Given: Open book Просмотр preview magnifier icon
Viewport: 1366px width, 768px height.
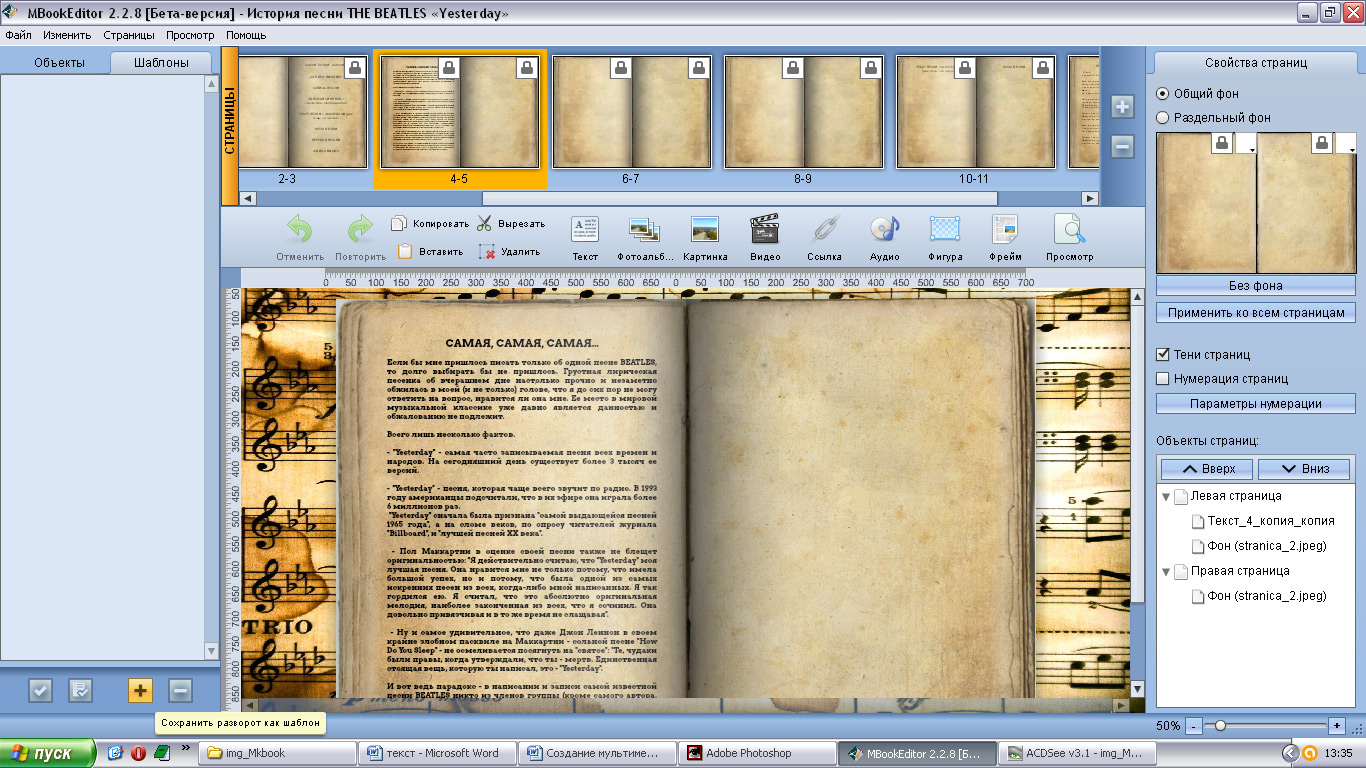Looking at the screenshot, I should click(1070, 230).
